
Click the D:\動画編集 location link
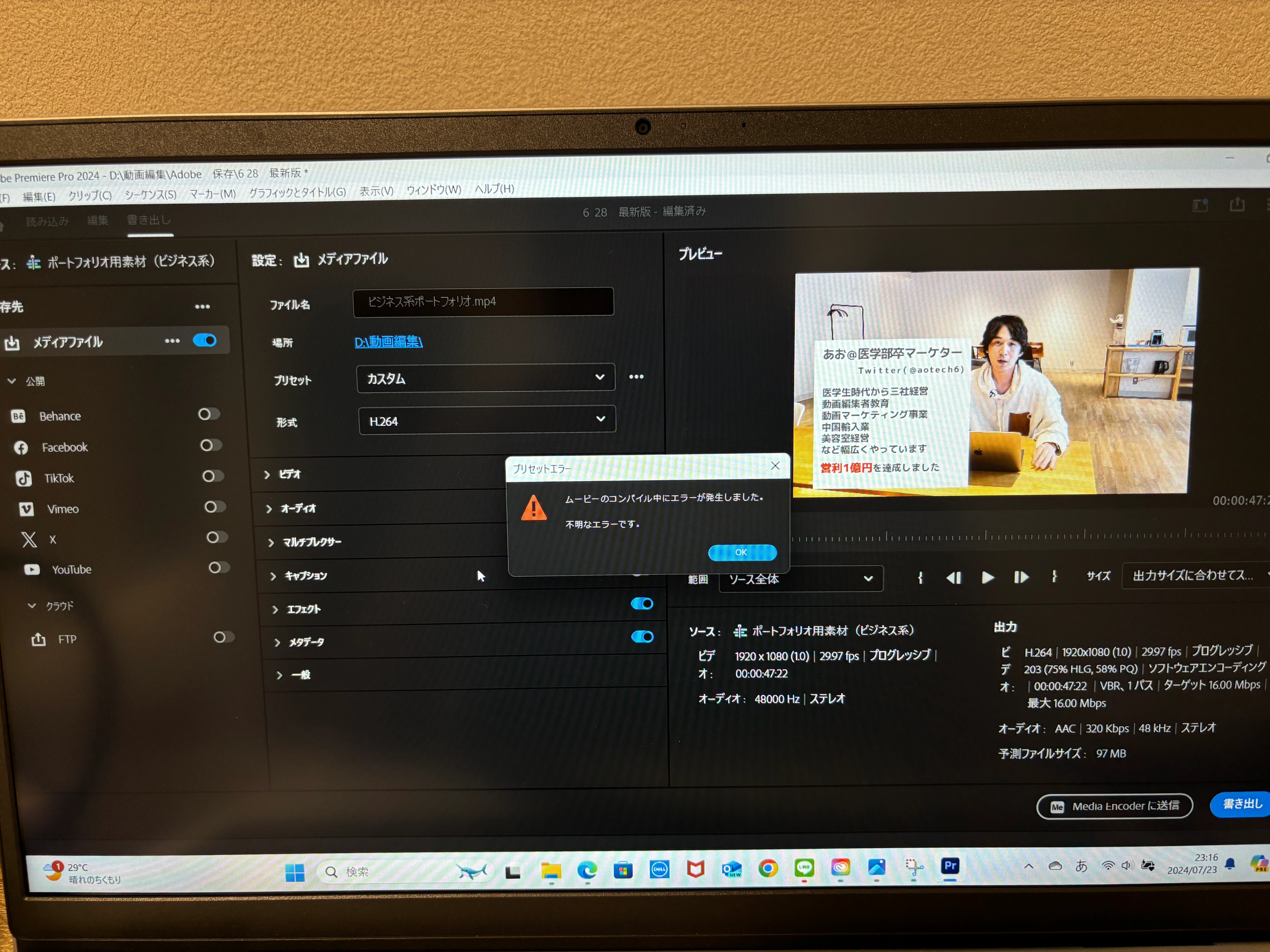(388, 342)
